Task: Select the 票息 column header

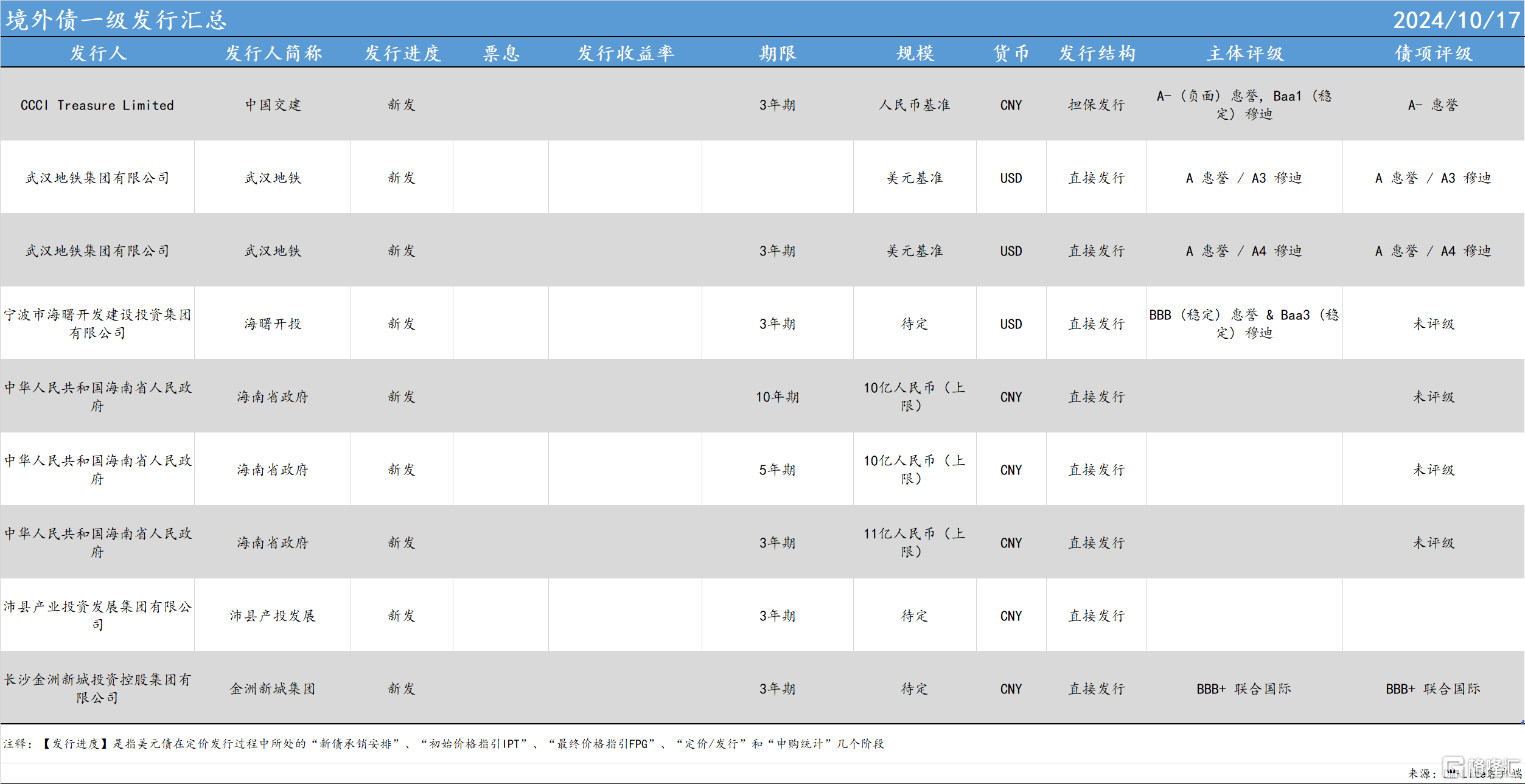Action: [x=501, y=53]
